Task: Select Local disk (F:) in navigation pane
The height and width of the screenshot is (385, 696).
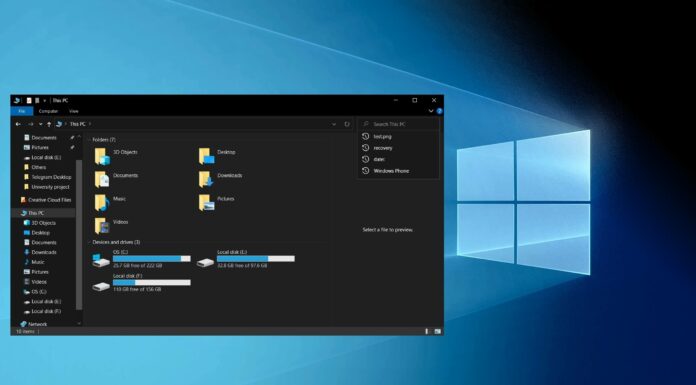Action: [46, 311]
